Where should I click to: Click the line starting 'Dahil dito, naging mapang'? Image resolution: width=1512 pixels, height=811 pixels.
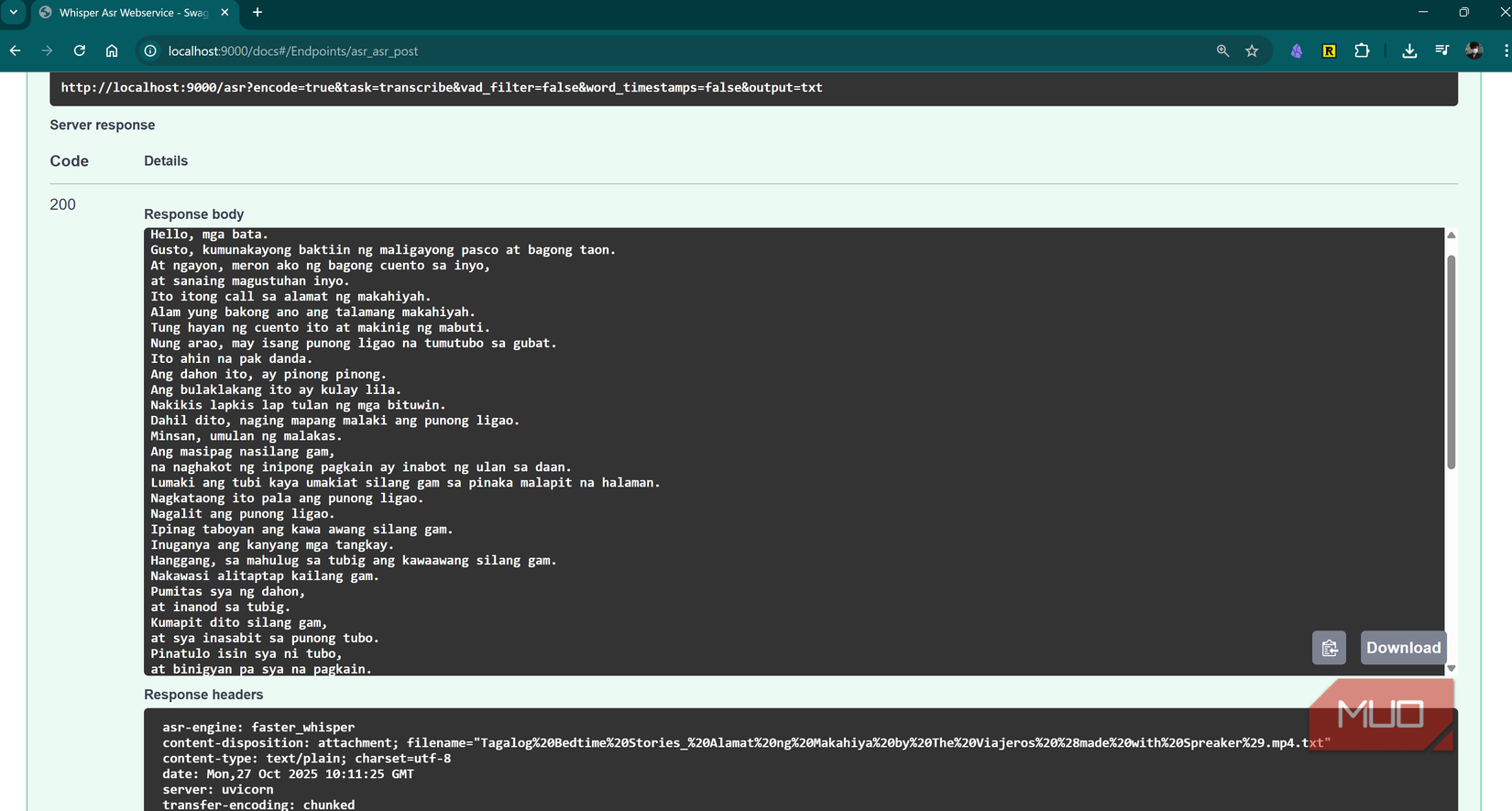click(x=335, y=421)
